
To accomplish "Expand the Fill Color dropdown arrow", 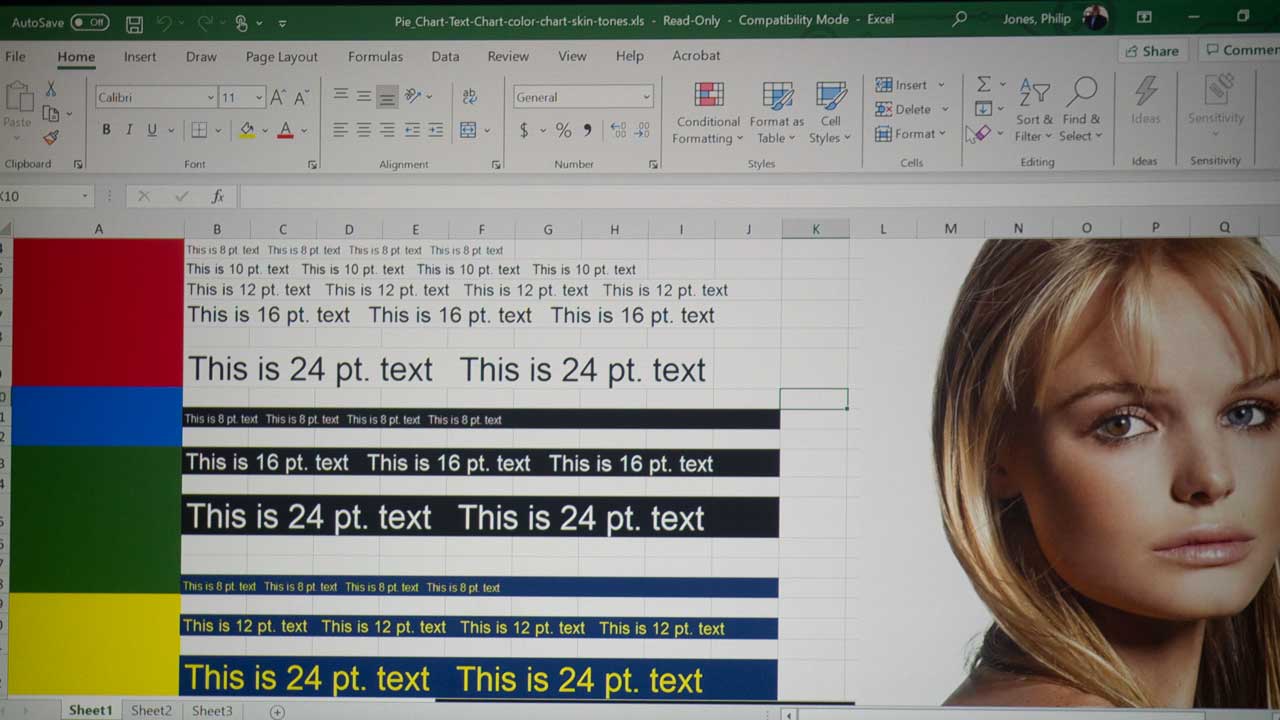I will (x=265, y=131).
